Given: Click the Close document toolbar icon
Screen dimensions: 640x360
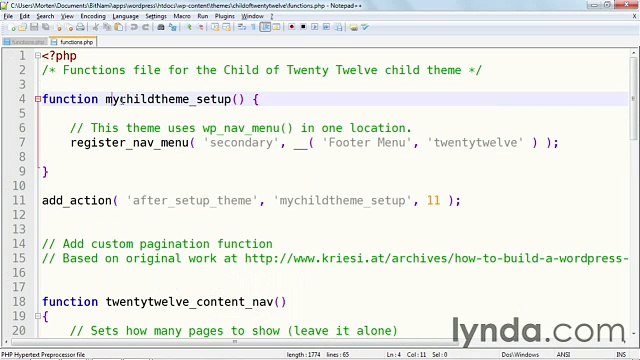Looking at the screenshot, I should click(x=58, y=27).
